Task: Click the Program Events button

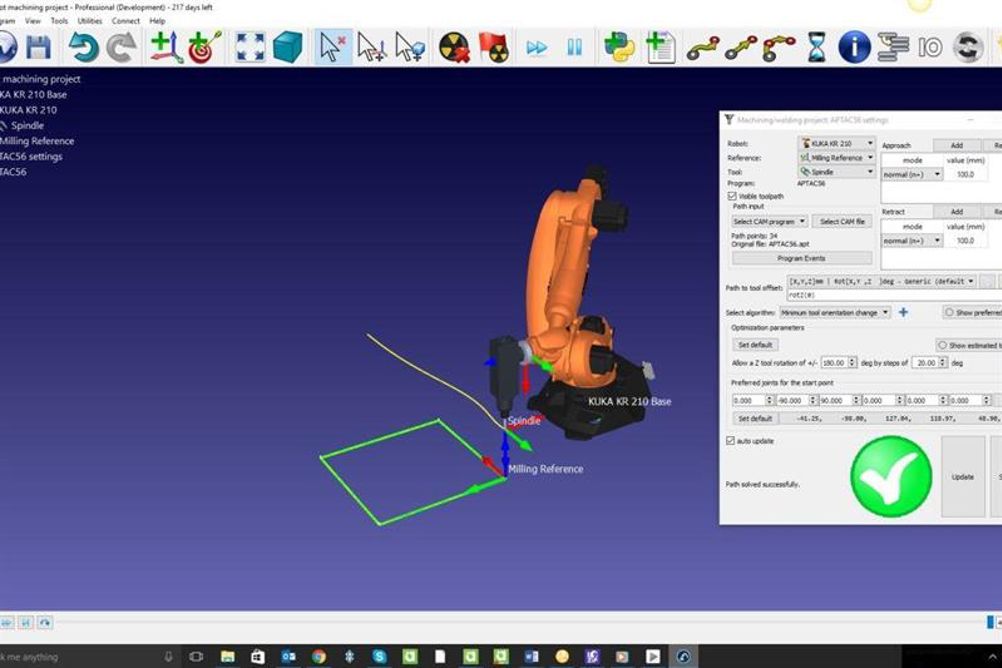Action: pyautogui.click(x=801, y=258)
